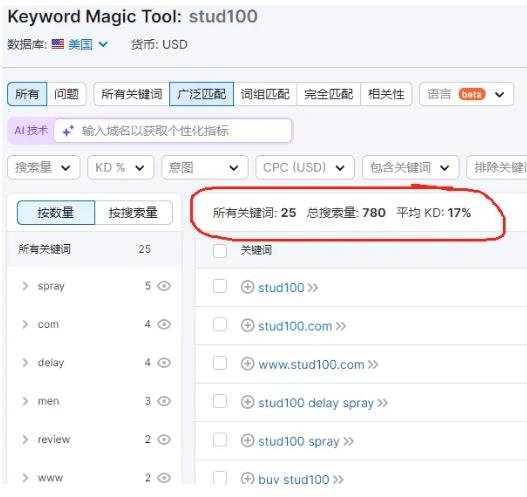Click the 关键词 column header
The width and height of the screenshot is (527, 497).
point(256,250)
